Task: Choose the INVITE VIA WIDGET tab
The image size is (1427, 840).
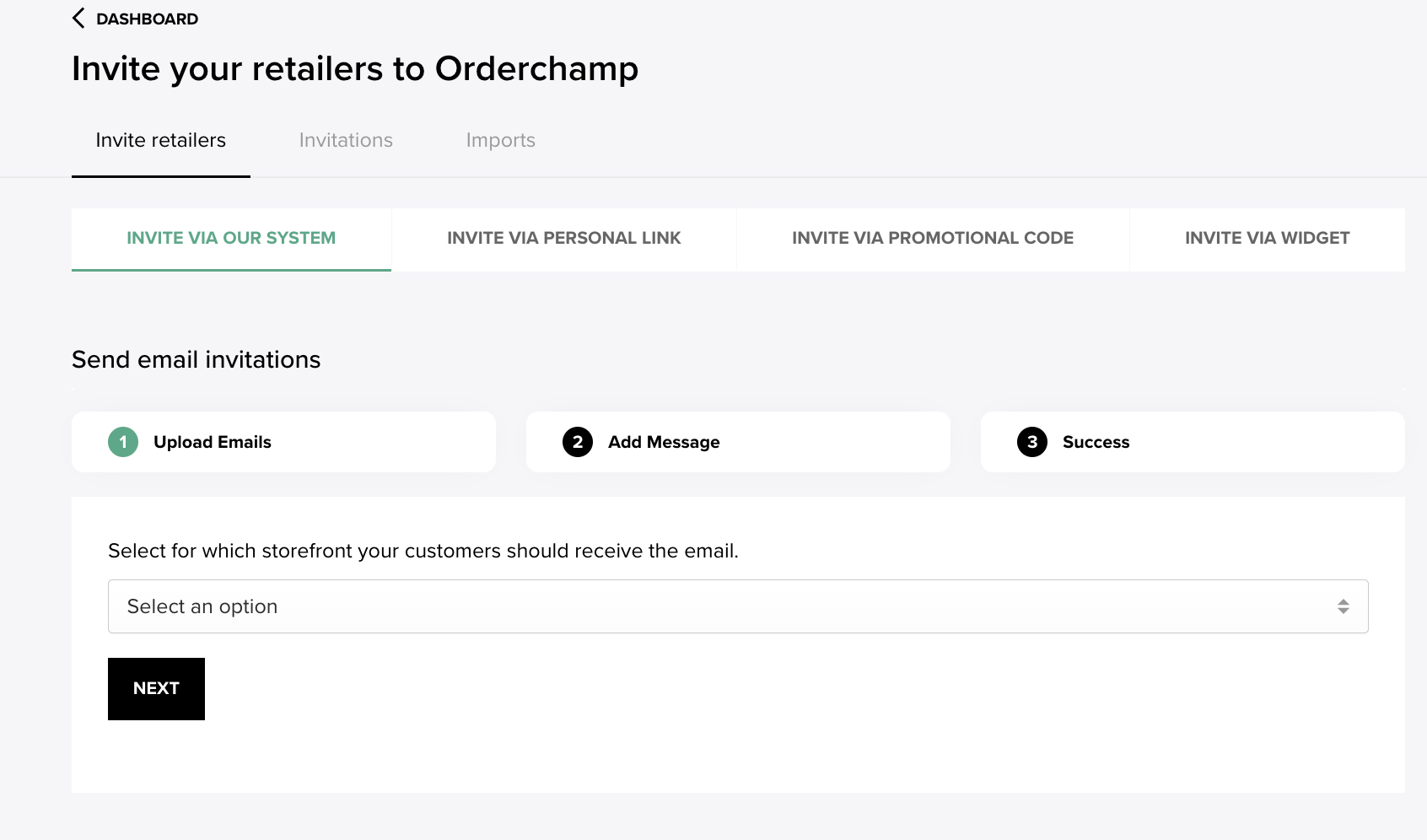Action: (x=1267, y=239)
